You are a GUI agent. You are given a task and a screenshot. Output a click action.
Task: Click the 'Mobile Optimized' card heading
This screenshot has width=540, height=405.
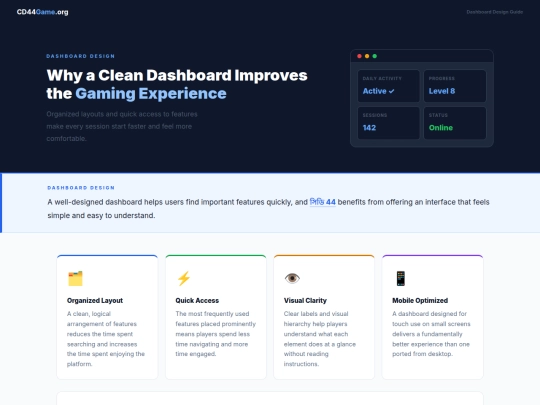click(x=420, y=300)
